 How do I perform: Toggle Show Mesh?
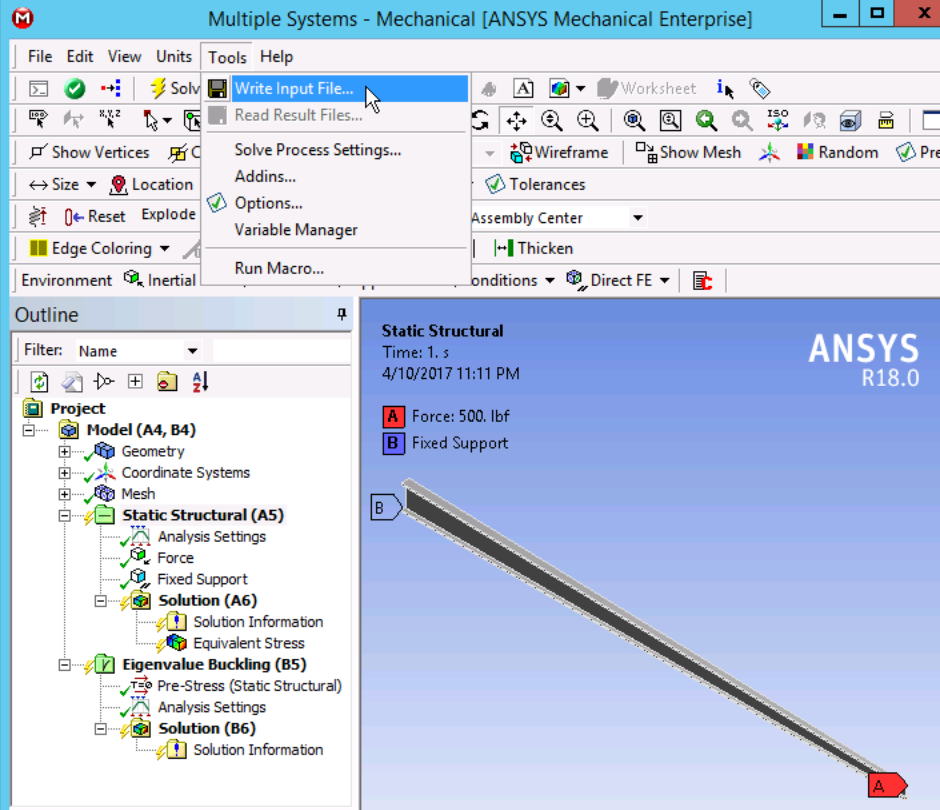(688, 152)
